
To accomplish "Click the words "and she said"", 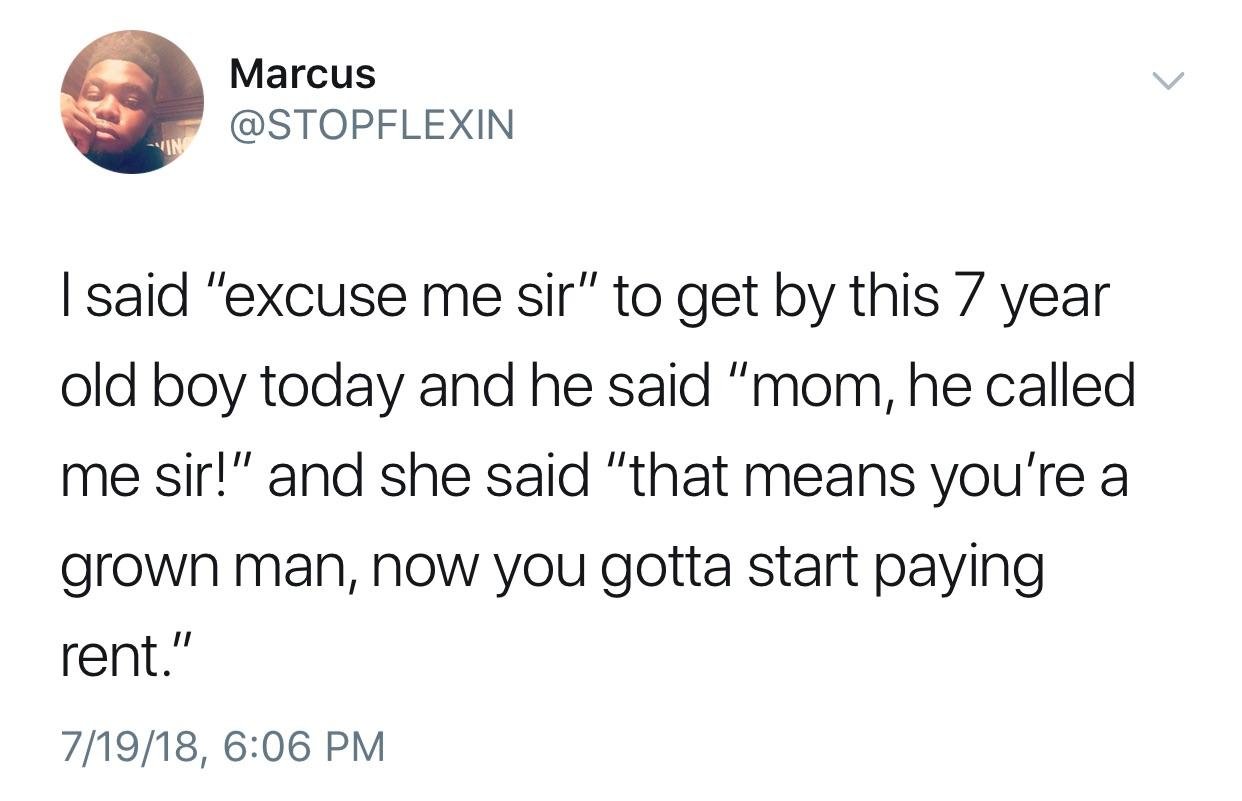I will (x=428, y=475).
